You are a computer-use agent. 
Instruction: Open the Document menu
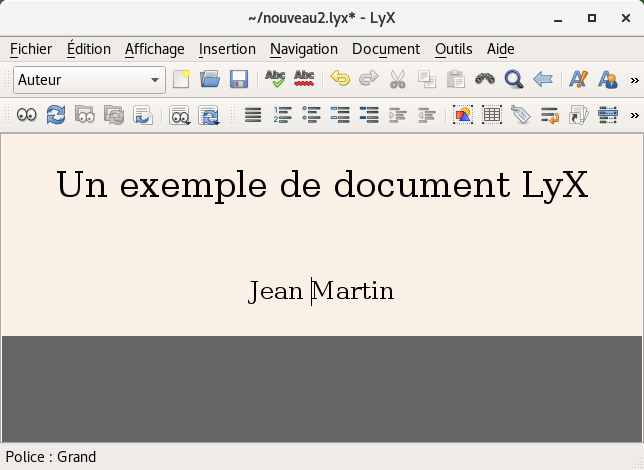[x=386, y=49]
